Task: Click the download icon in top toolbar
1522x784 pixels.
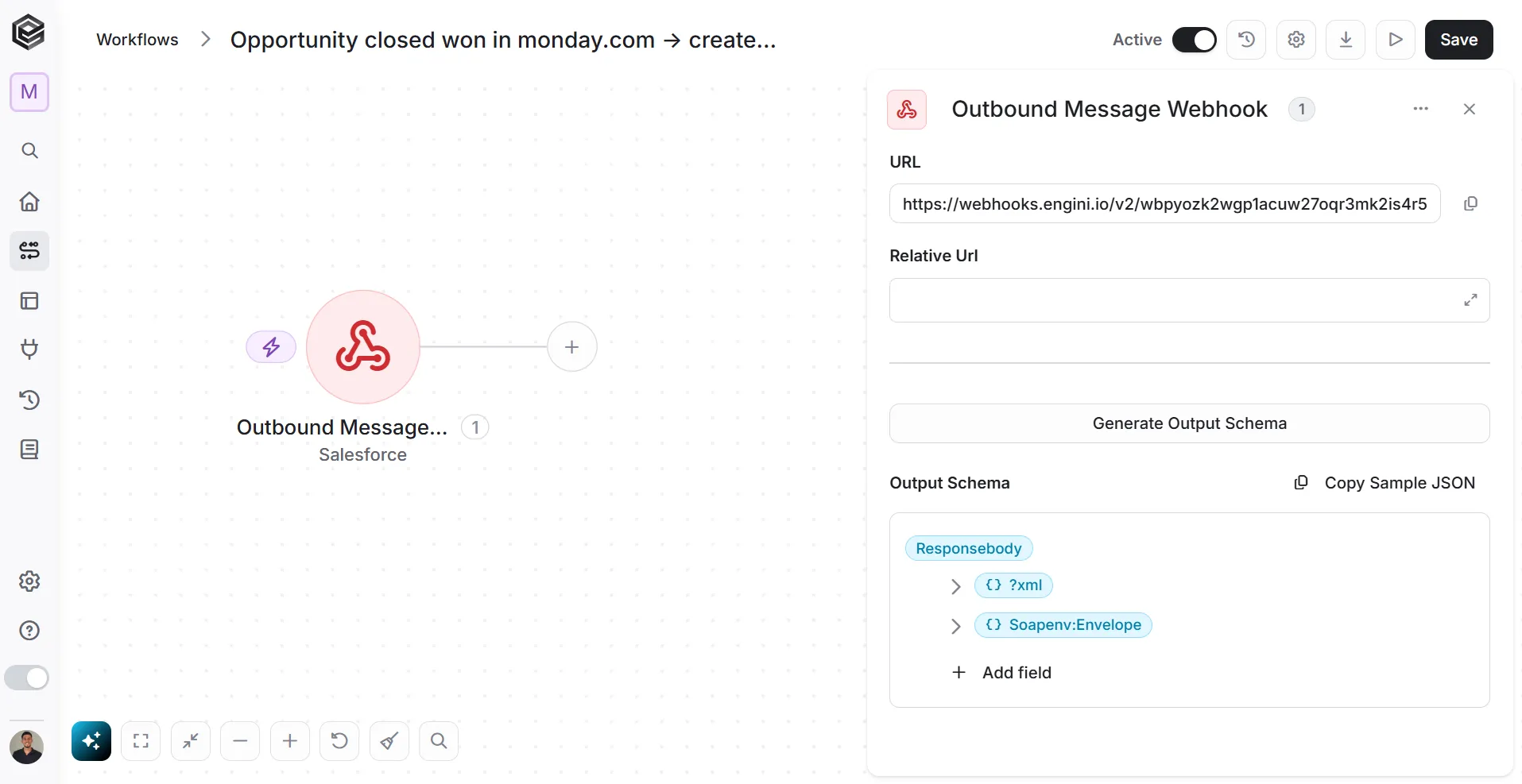Action: [x=1346, y=40]
